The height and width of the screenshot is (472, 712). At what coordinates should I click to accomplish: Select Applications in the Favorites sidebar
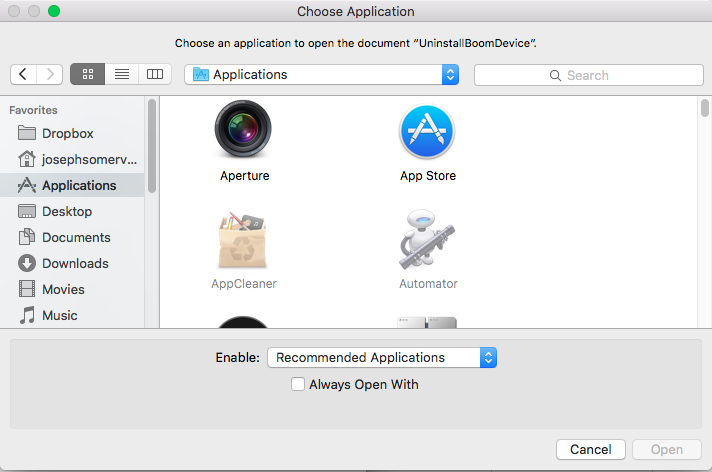click(x=73, y=185)
